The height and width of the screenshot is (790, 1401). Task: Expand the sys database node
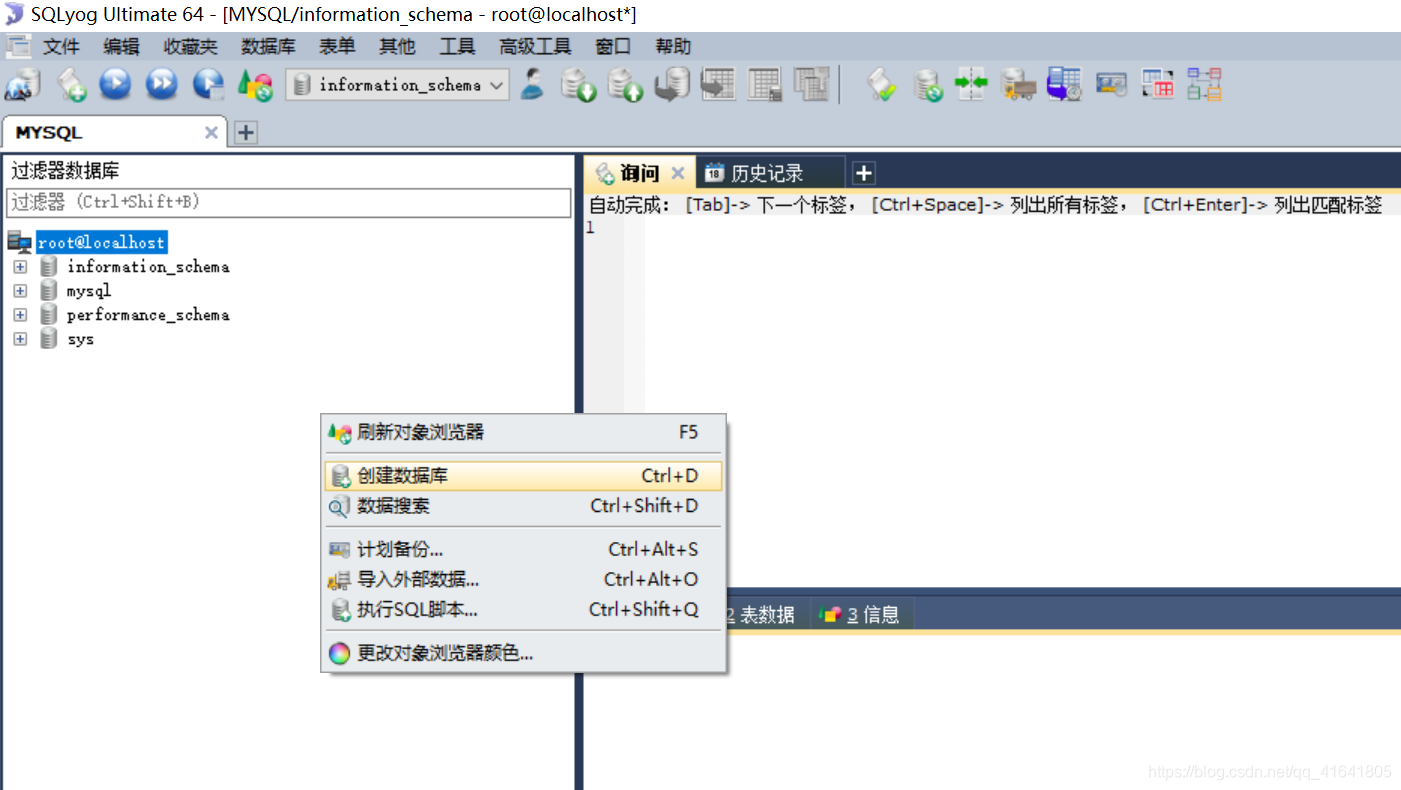point(20,339)
